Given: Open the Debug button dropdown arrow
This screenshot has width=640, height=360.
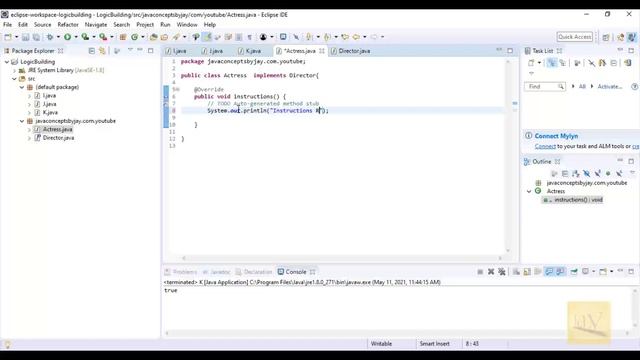Looking at the screenshot, I should 58,37.
